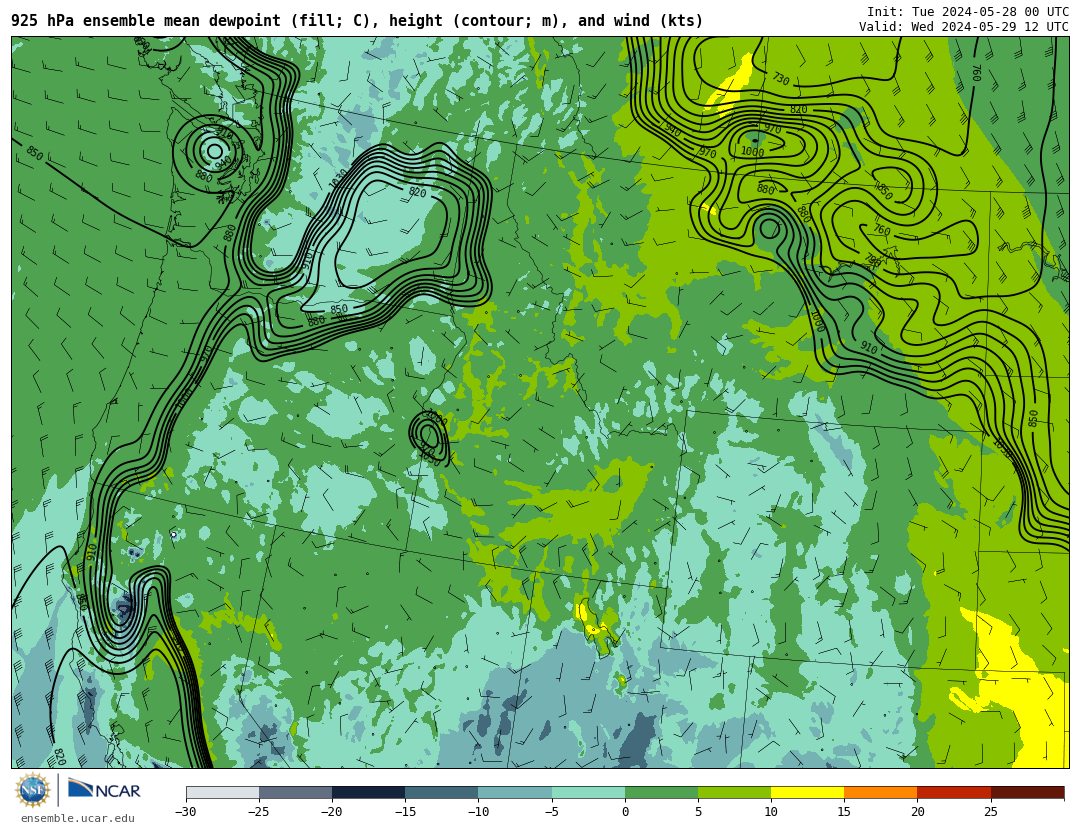Click the 5 colorbar tick label
The image size is (1080, 831).
[698, 812]
